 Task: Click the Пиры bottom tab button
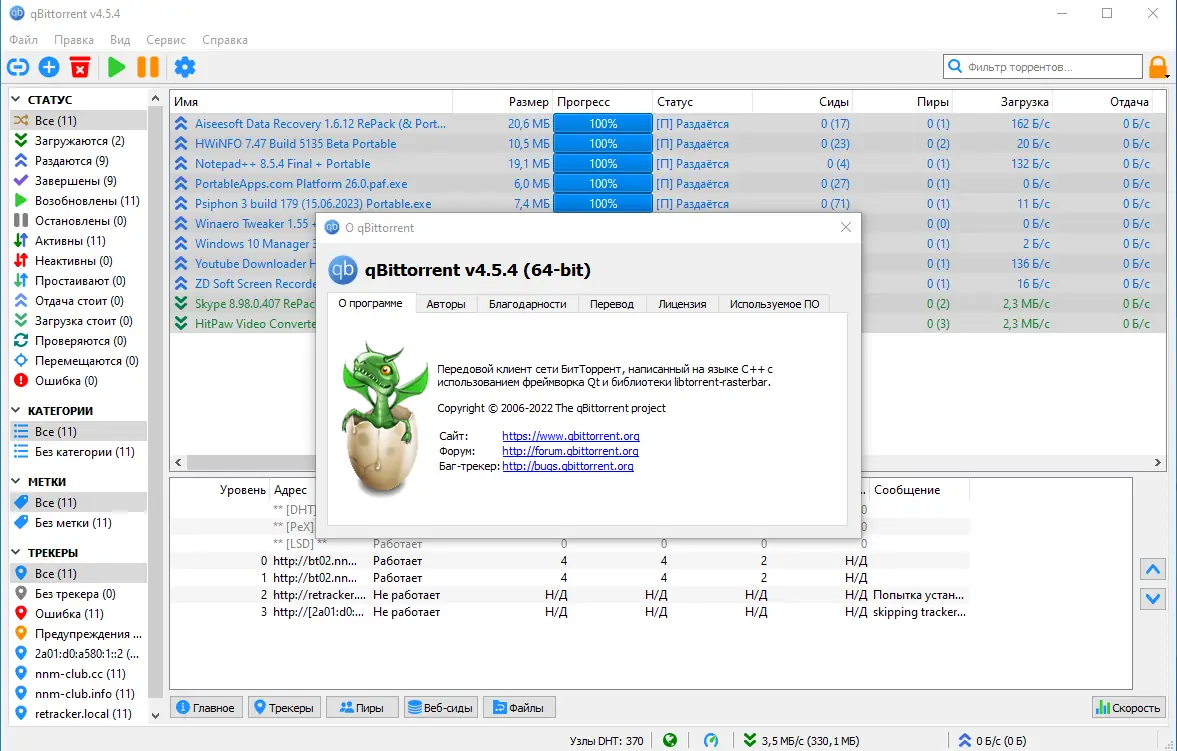click(x=362, y=707)
